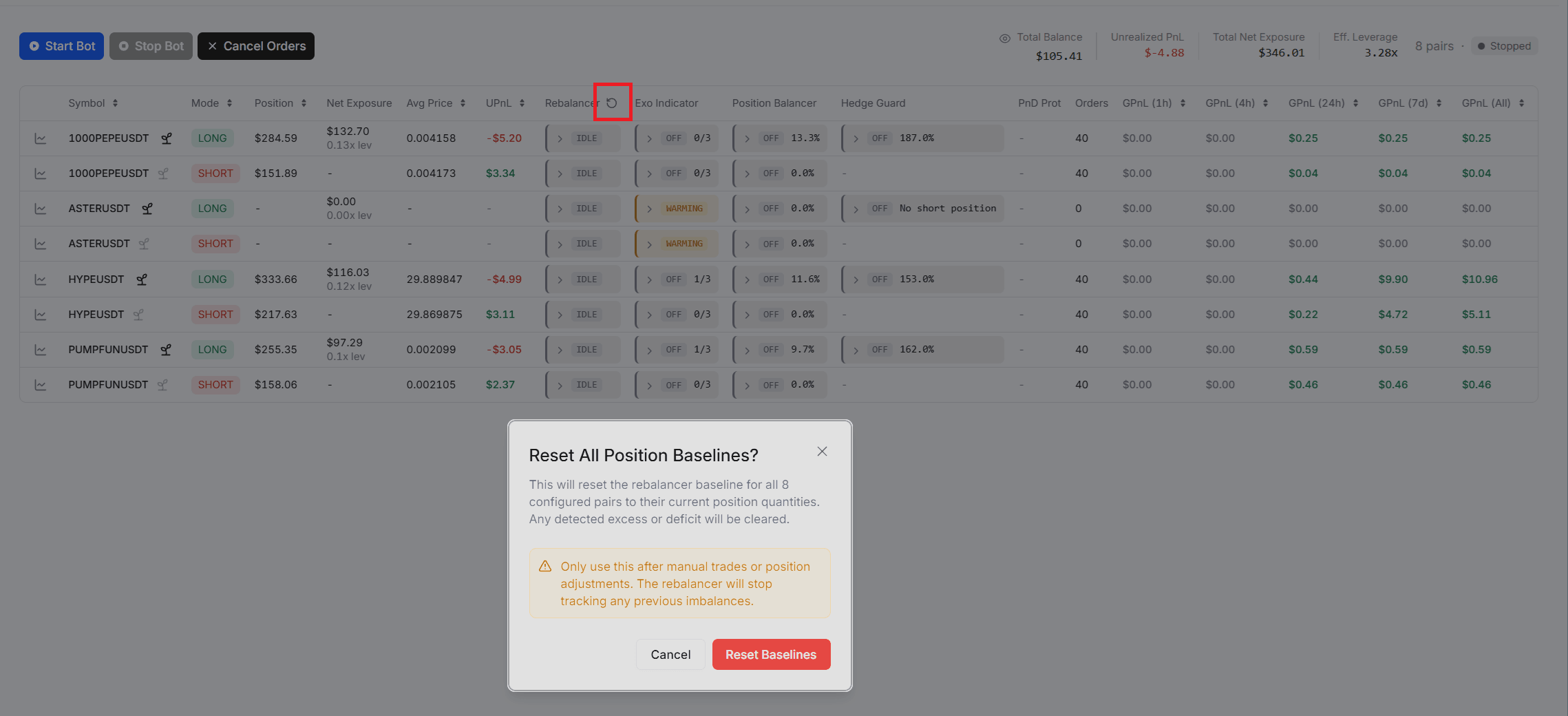Toggle Hedge Guard OFF 187.0% switch

pyautogui.click(x=880, y=138)
